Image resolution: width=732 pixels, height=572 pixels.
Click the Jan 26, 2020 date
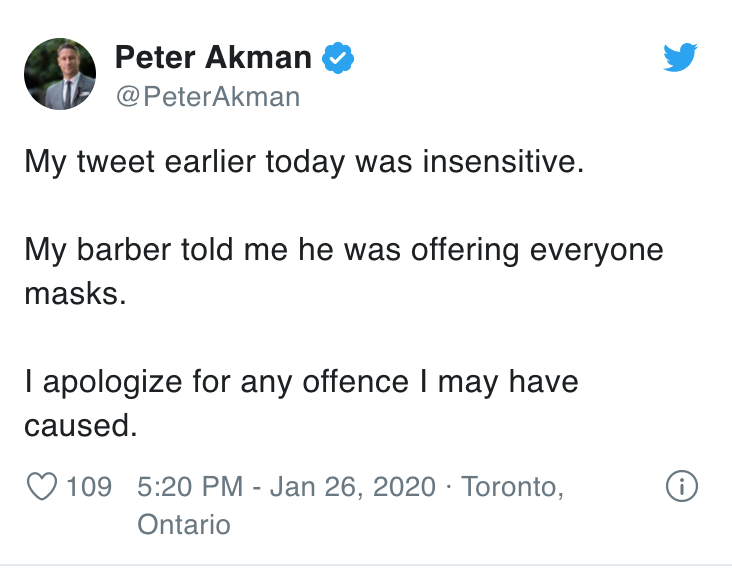352,487
